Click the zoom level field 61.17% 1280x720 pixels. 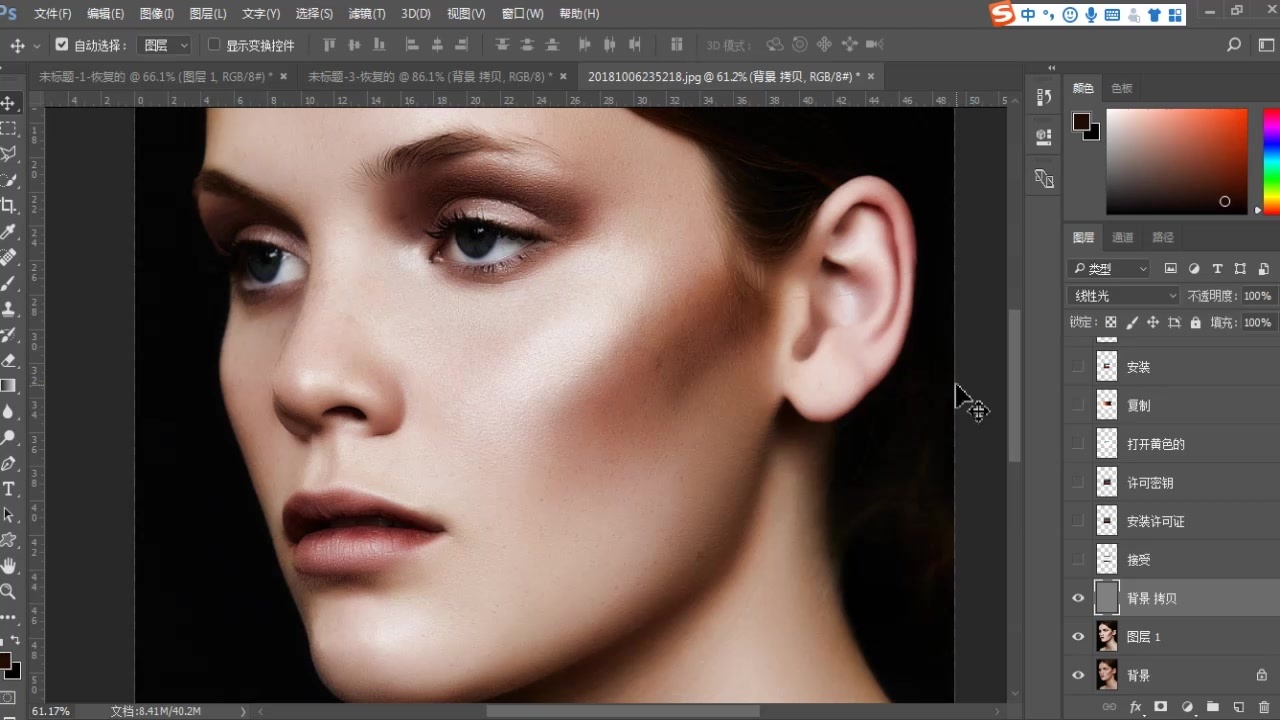(51, 711)
